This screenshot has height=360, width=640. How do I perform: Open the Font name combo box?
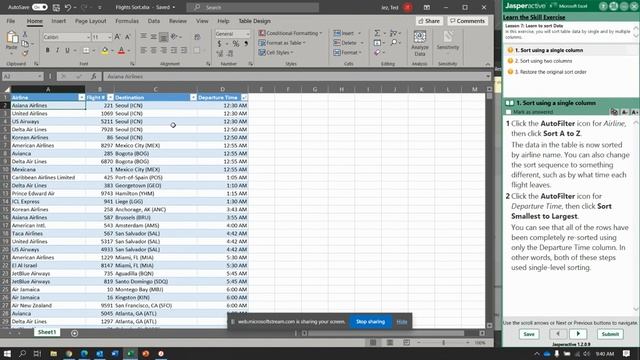point(66,37)
